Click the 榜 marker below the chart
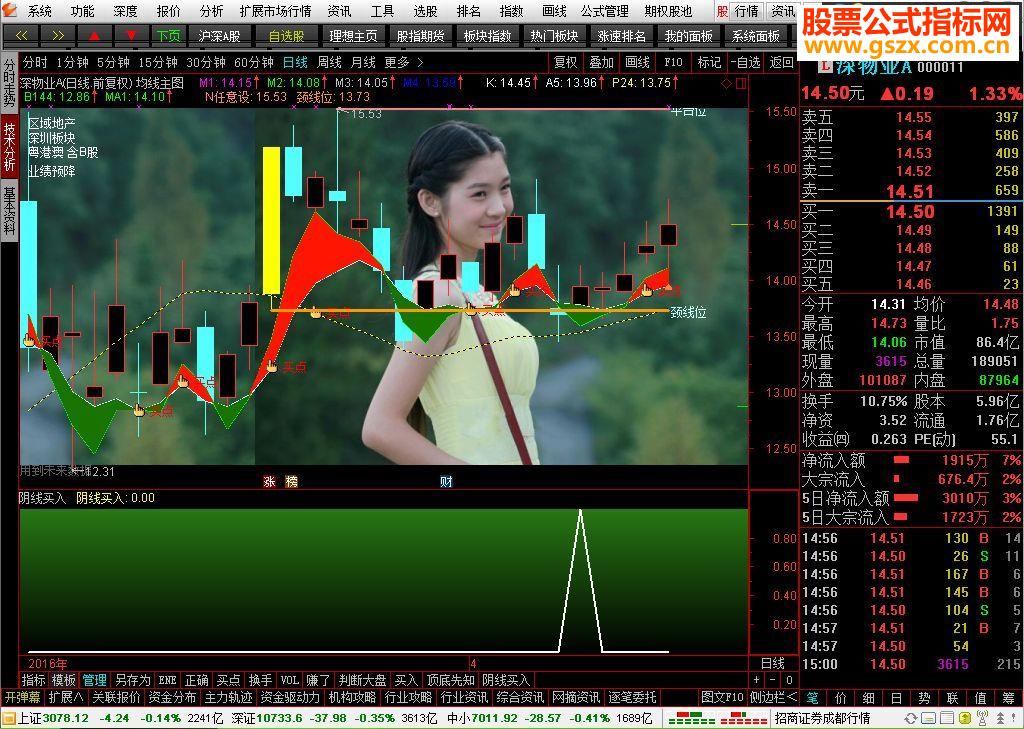 (x=291, y=482)
